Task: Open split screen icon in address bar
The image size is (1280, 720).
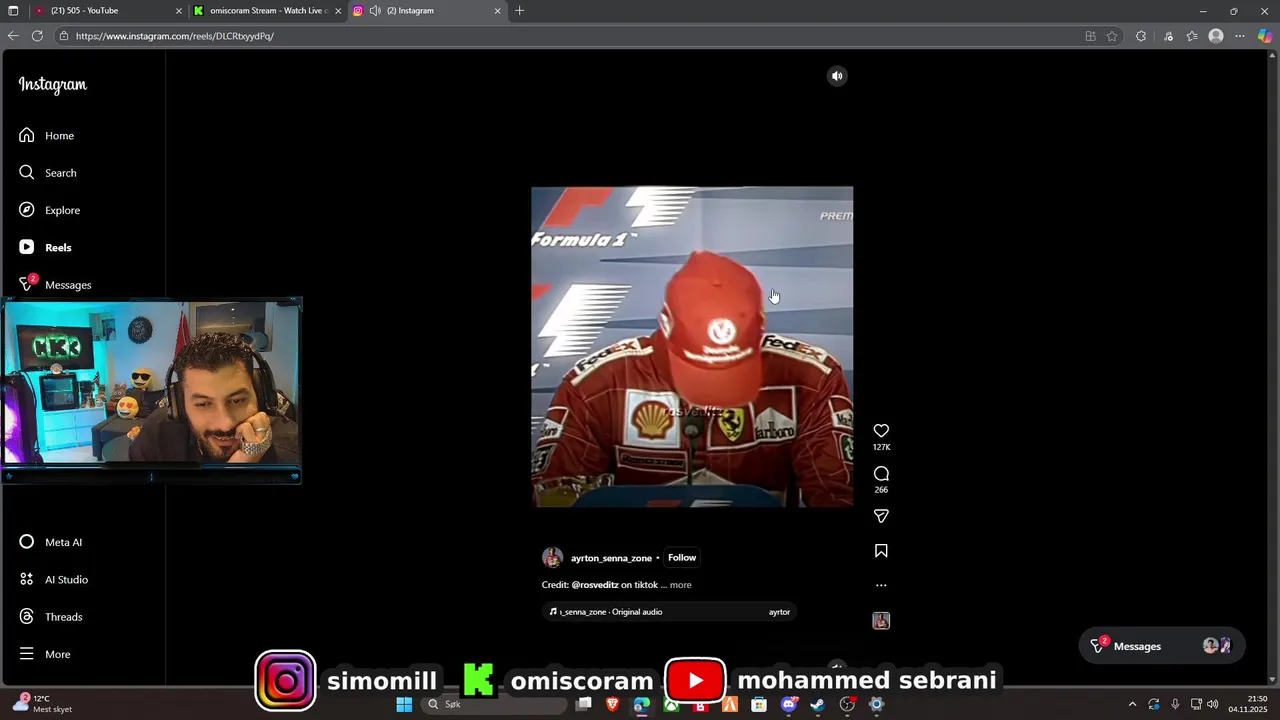Action: click(x=1090, y=36)
